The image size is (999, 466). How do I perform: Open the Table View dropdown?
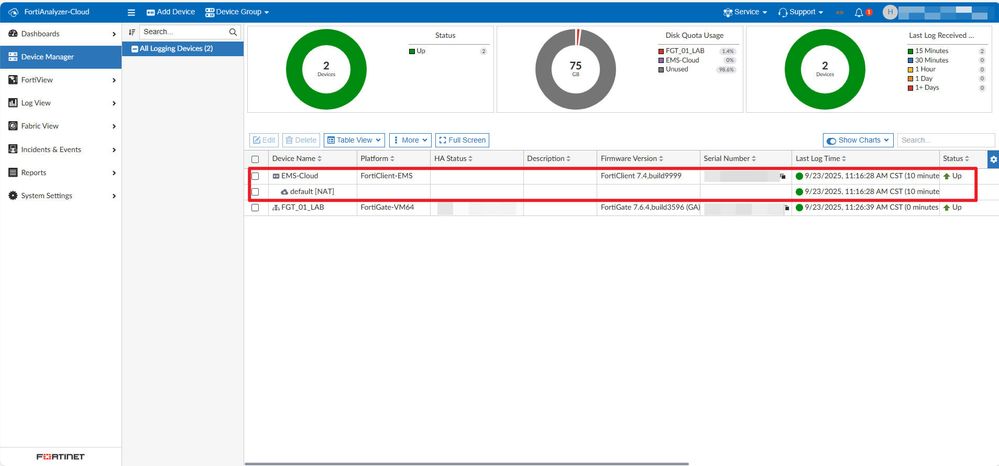point(355,140)
